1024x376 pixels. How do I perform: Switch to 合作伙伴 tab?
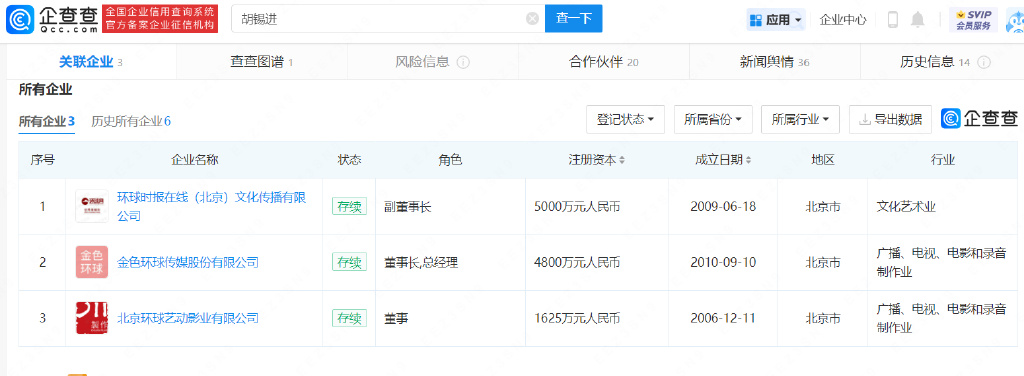[x=603, y=62]
